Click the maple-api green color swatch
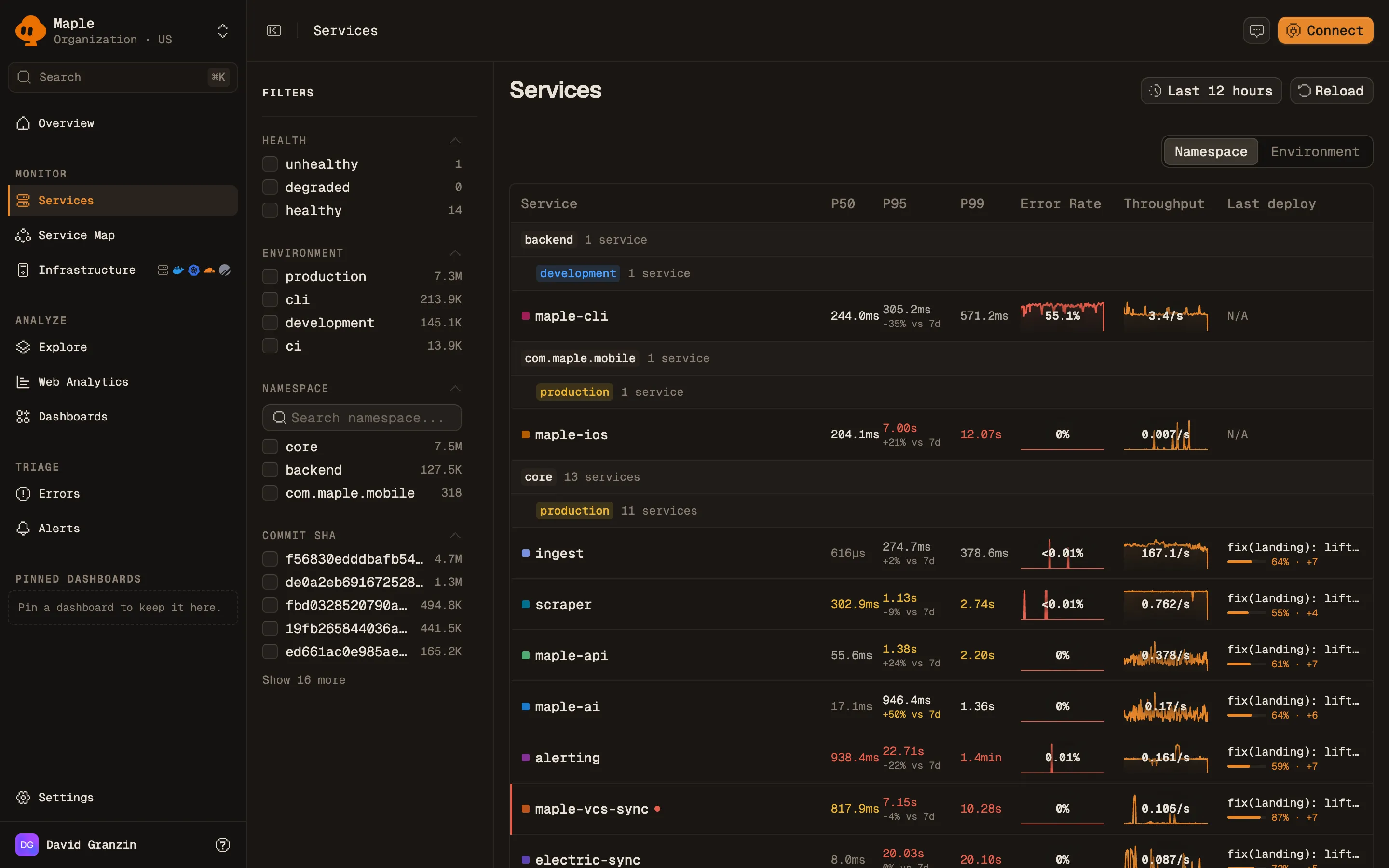Viewport: 1389px width, 868px height. click(525, 655)
